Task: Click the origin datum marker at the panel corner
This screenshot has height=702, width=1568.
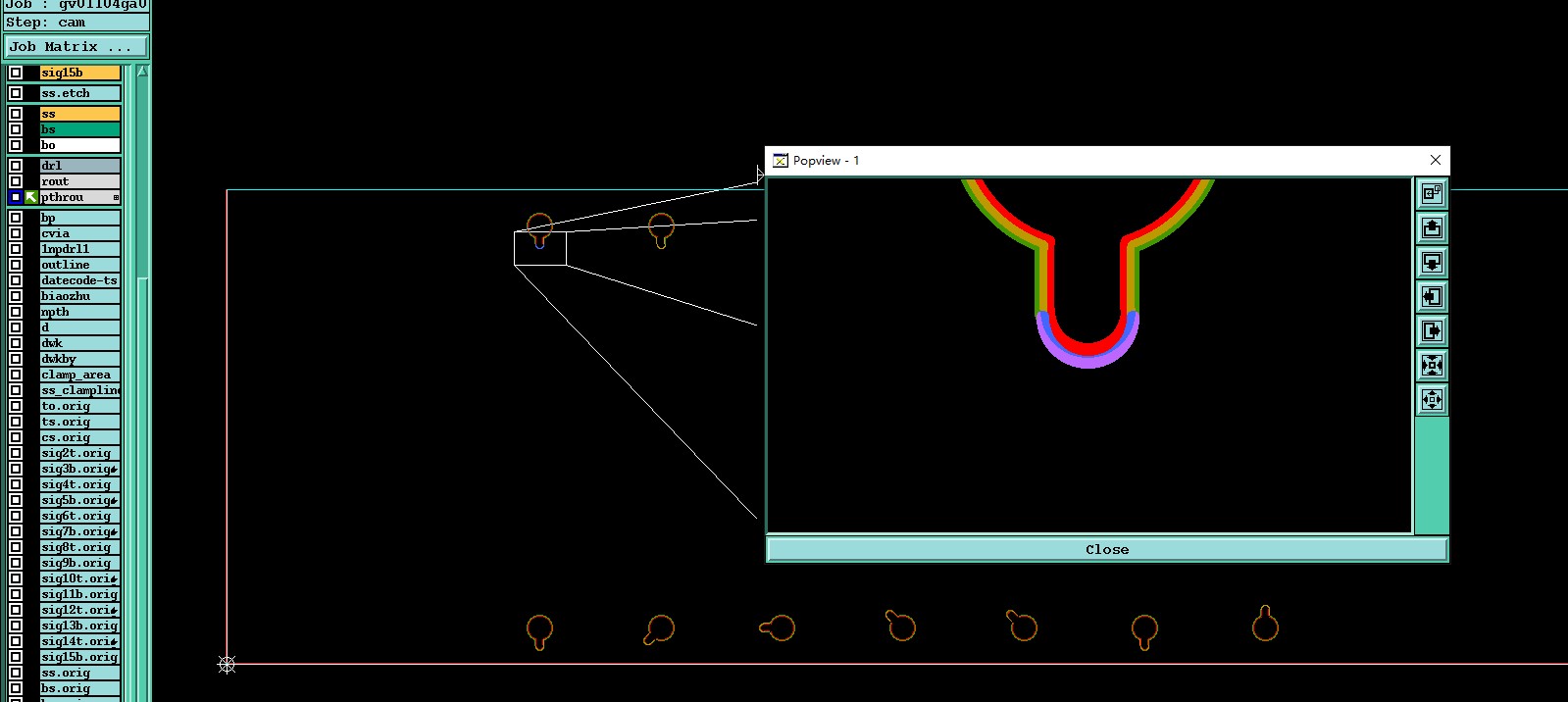Action: coord(227,665)
